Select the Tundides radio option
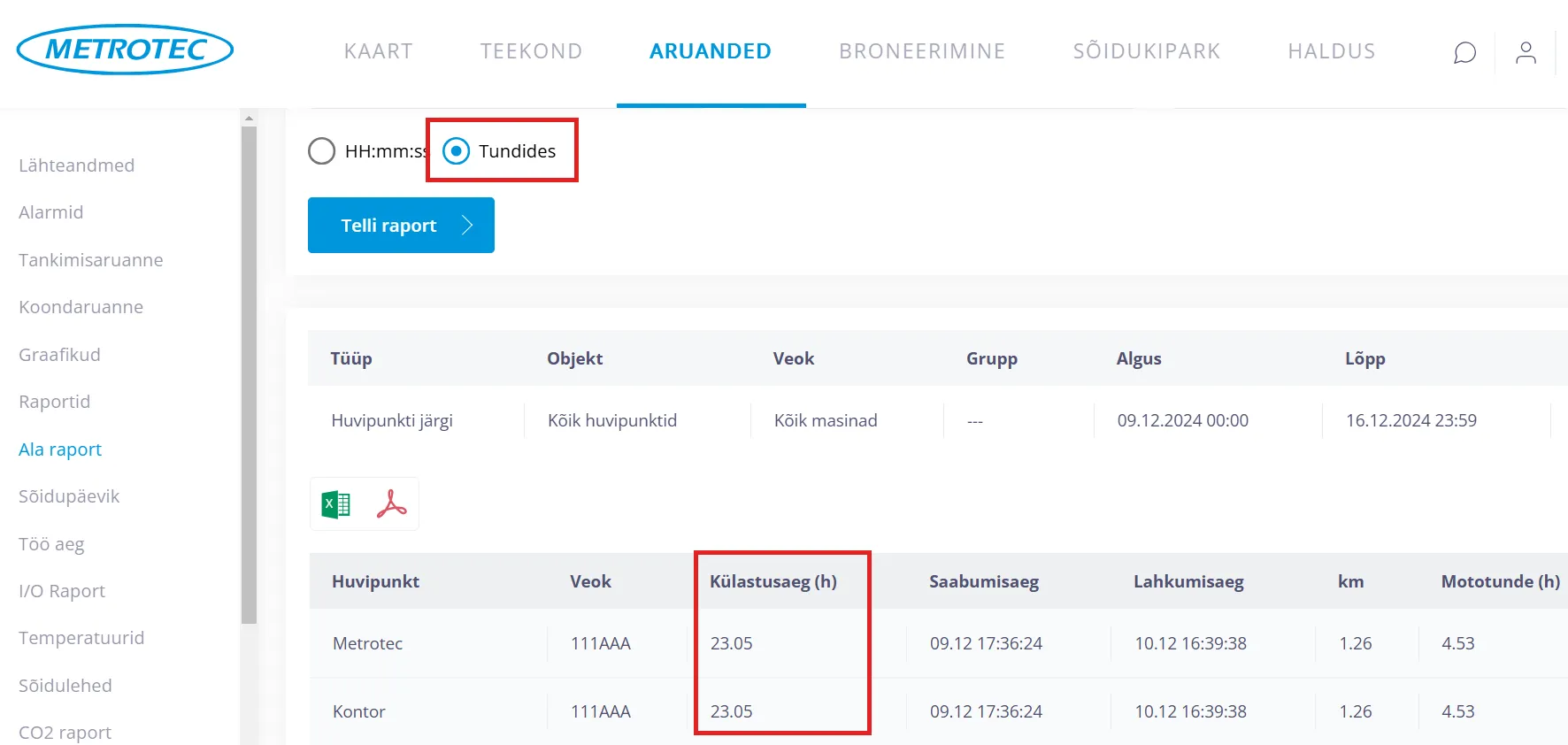This screenshot has height=745, width=1568. (x=457, y=151)
